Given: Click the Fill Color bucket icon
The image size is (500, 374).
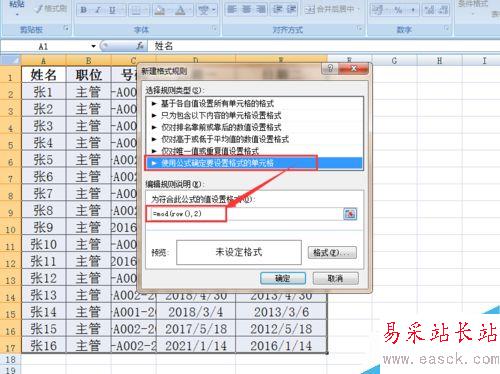Looking at the screenshot, I should click(x=159, y=10).
